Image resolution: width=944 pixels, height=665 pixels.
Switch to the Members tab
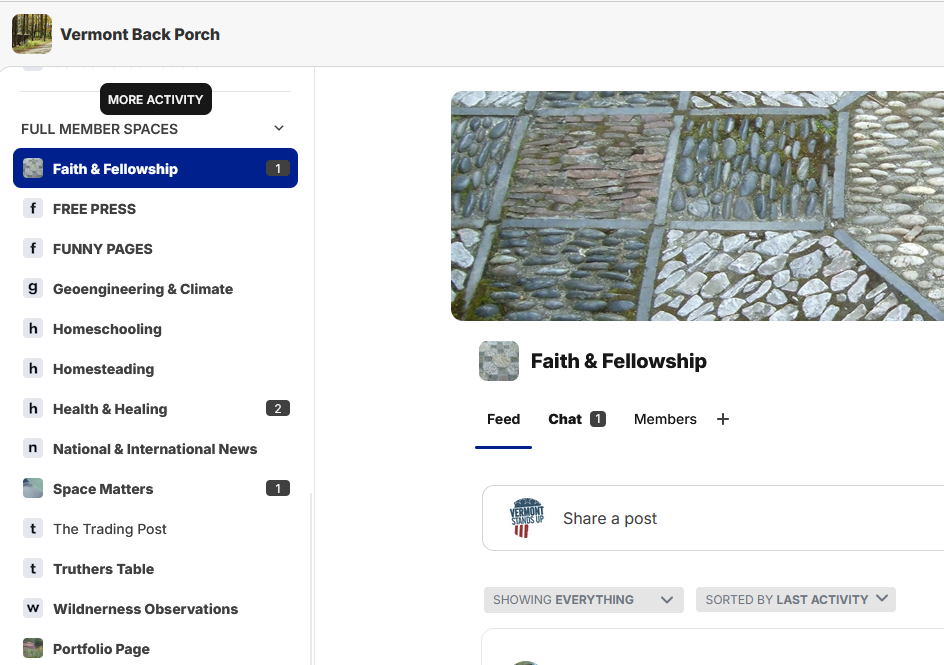point(665,419)
